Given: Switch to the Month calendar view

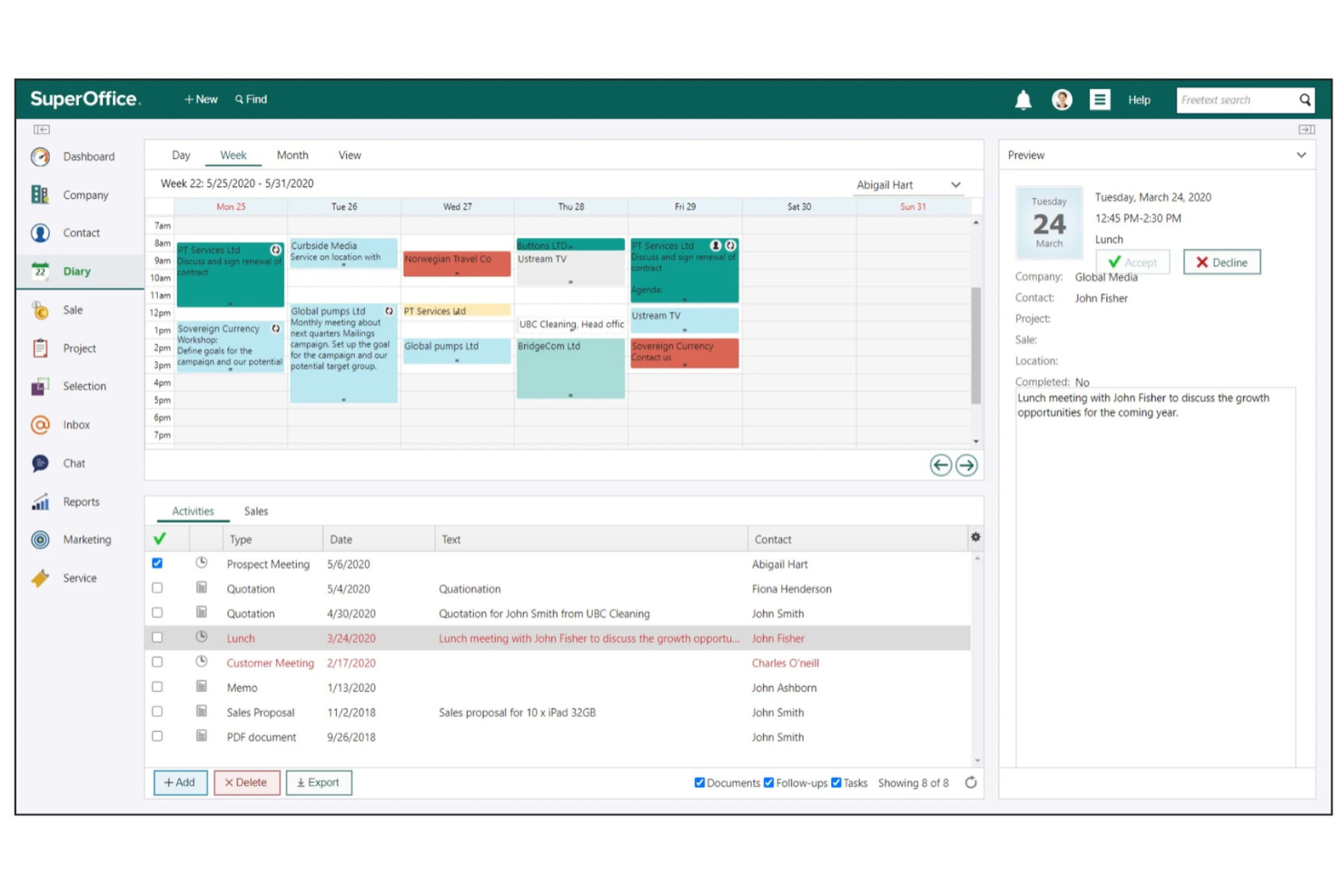Looking at the screenshot, I should click(292, 154).
